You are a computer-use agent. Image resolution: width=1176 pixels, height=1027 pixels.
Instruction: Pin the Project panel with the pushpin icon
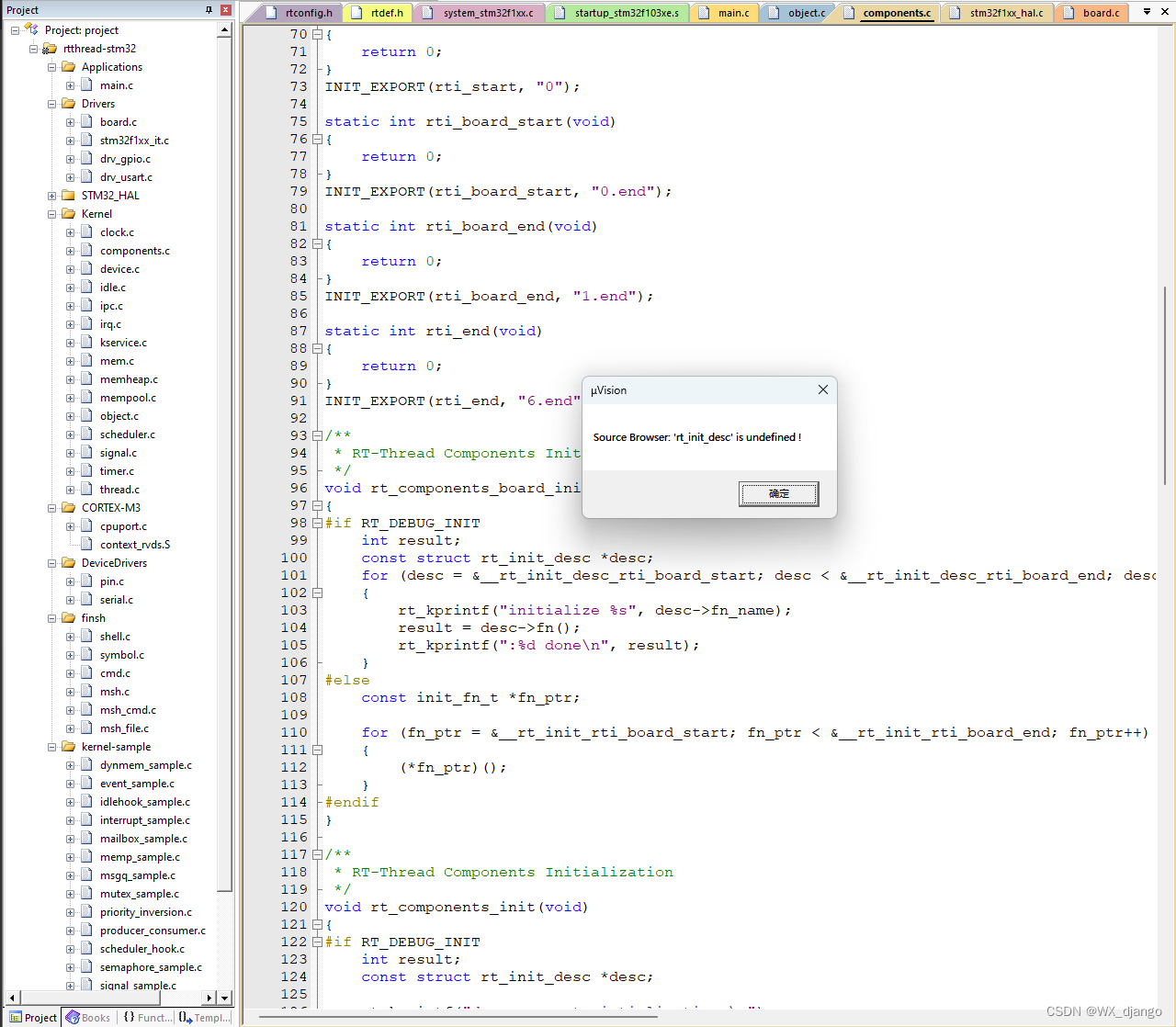tap(209, 10)
